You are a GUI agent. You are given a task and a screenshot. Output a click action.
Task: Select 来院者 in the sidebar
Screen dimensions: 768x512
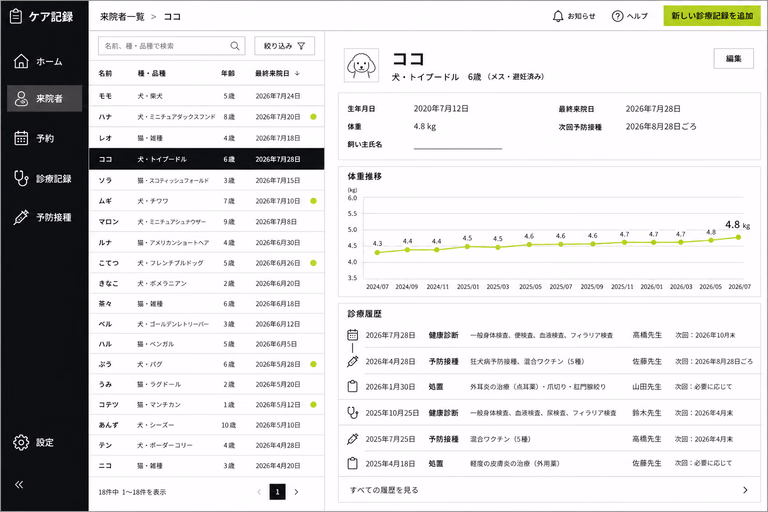coord(44,98)
